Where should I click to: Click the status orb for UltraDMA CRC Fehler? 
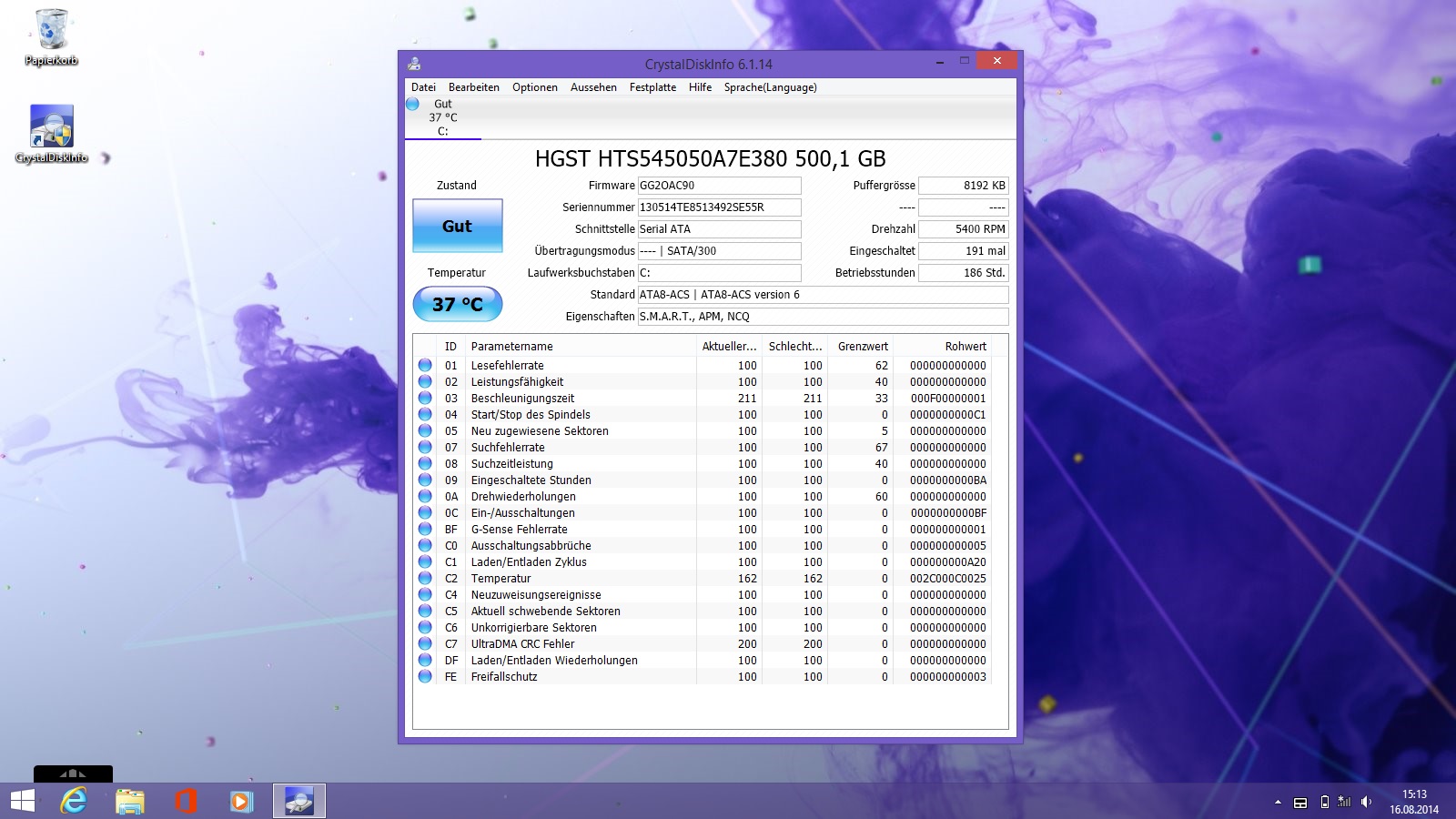(425, 643)
